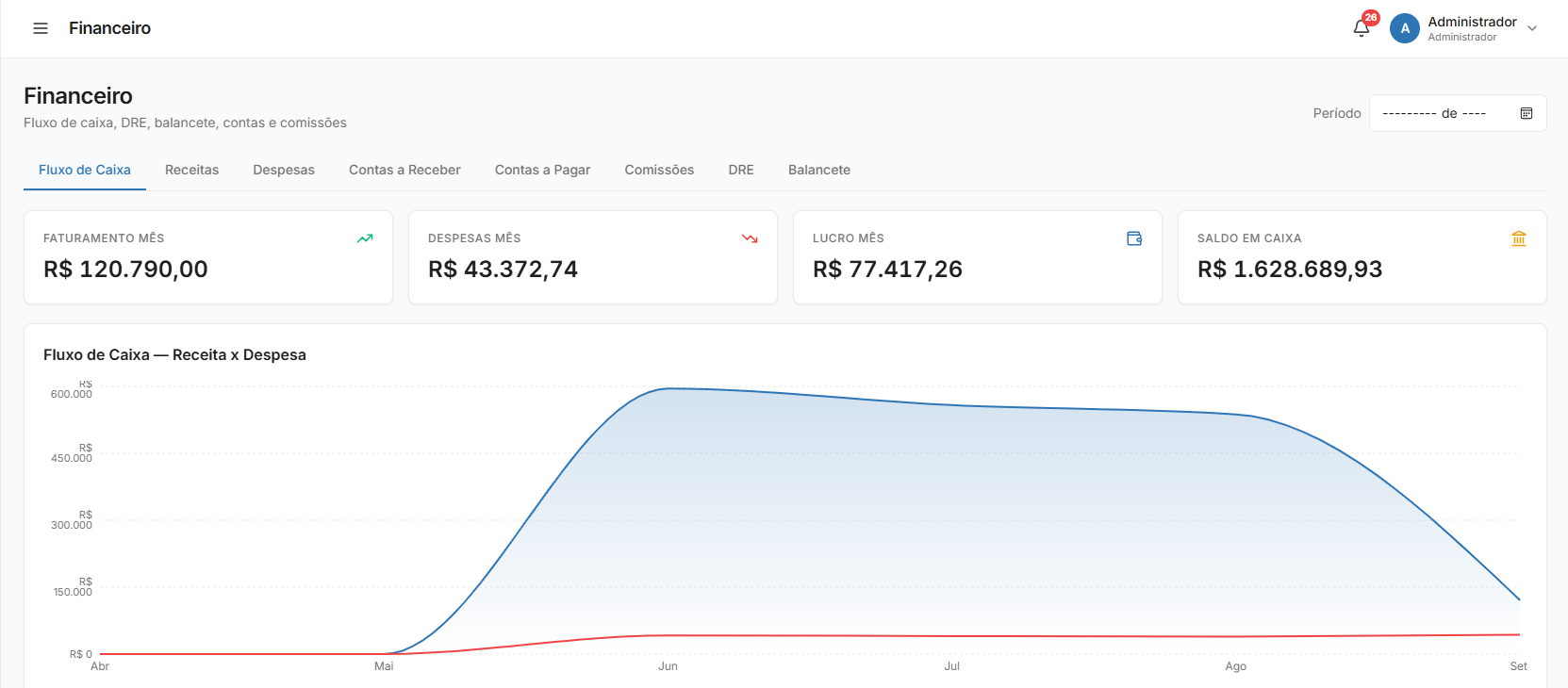
Task: Open notifications bell with 26 badge
Action: [1362, 27]
